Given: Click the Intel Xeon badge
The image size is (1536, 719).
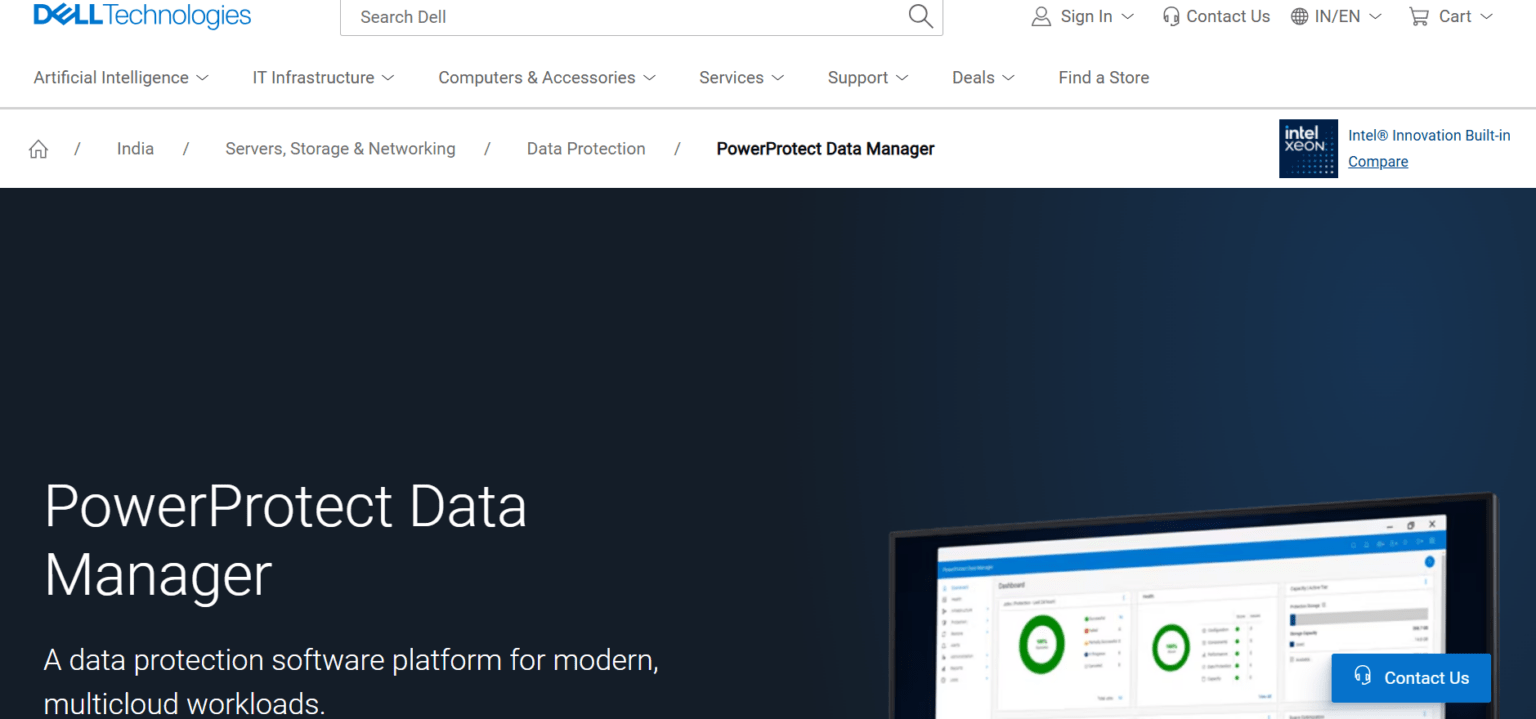Looking at the screenshot, I should [x=1308, y=148].
